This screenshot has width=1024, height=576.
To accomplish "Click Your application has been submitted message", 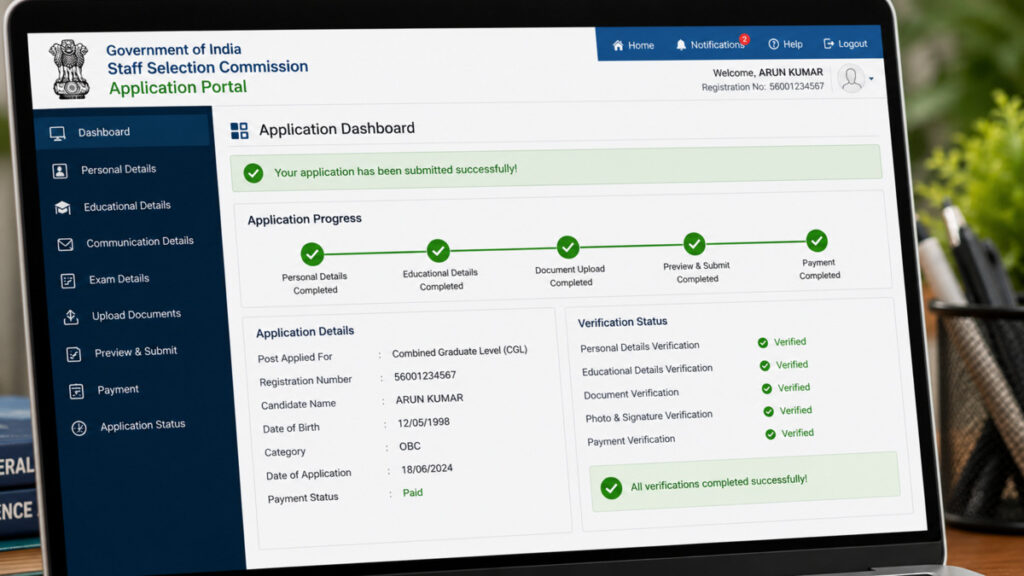I will [395, 171].
